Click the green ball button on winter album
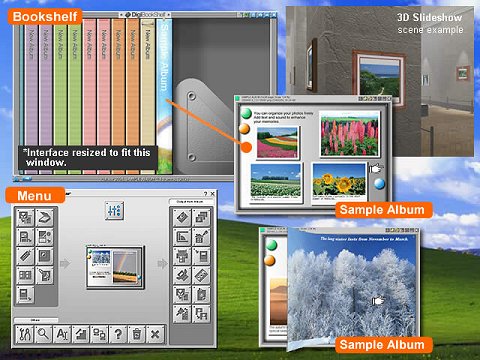This screenshot has height=360, width=480. tap(272, 245)
